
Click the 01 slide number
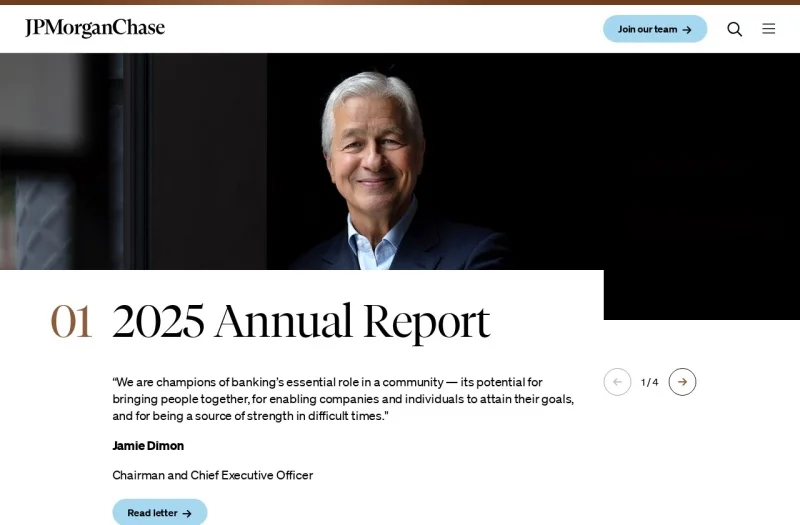[x=71, y=321]
